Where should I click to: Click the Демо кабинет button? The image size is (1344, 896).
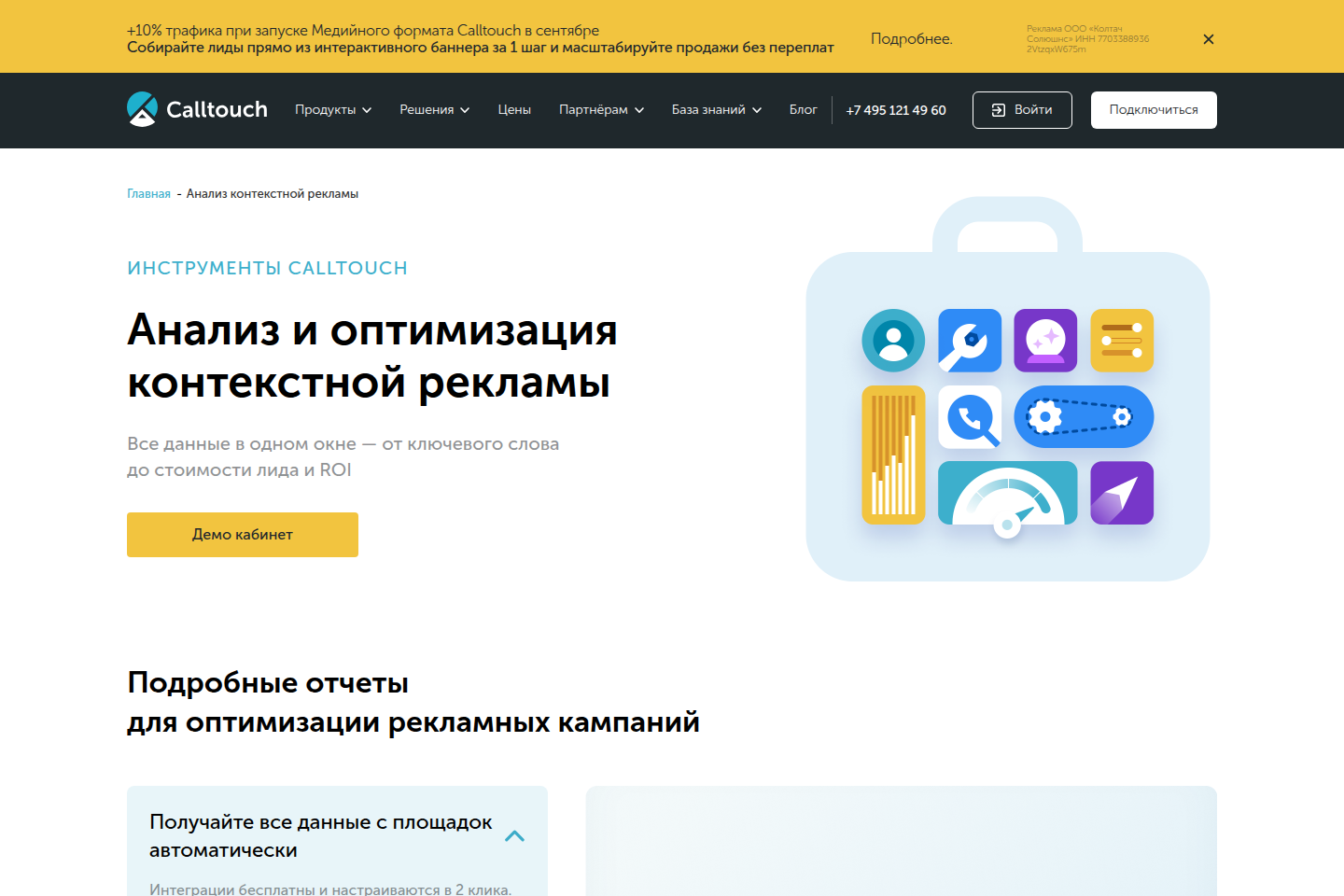(243, 535)
